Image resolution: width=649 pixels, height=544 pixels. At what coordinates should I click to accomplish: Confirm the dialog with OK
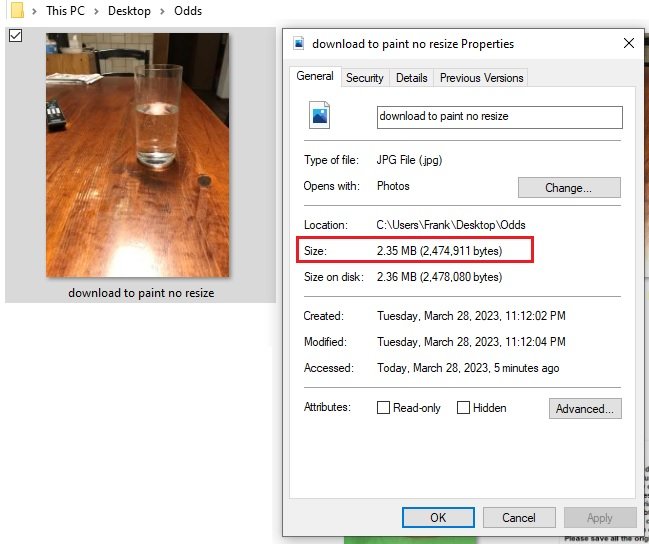point(438,518)
